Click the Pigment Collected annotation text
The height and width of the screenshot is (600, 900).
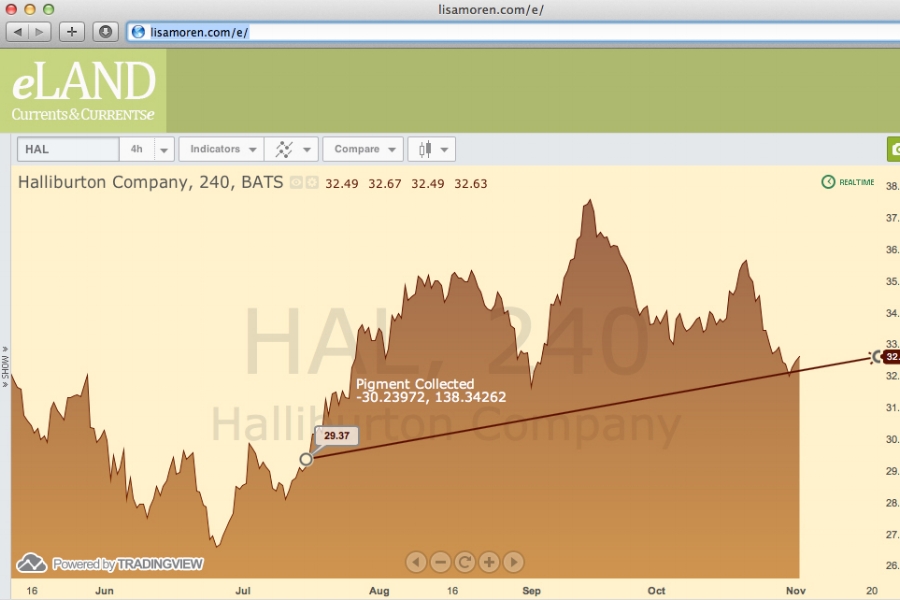415,384
